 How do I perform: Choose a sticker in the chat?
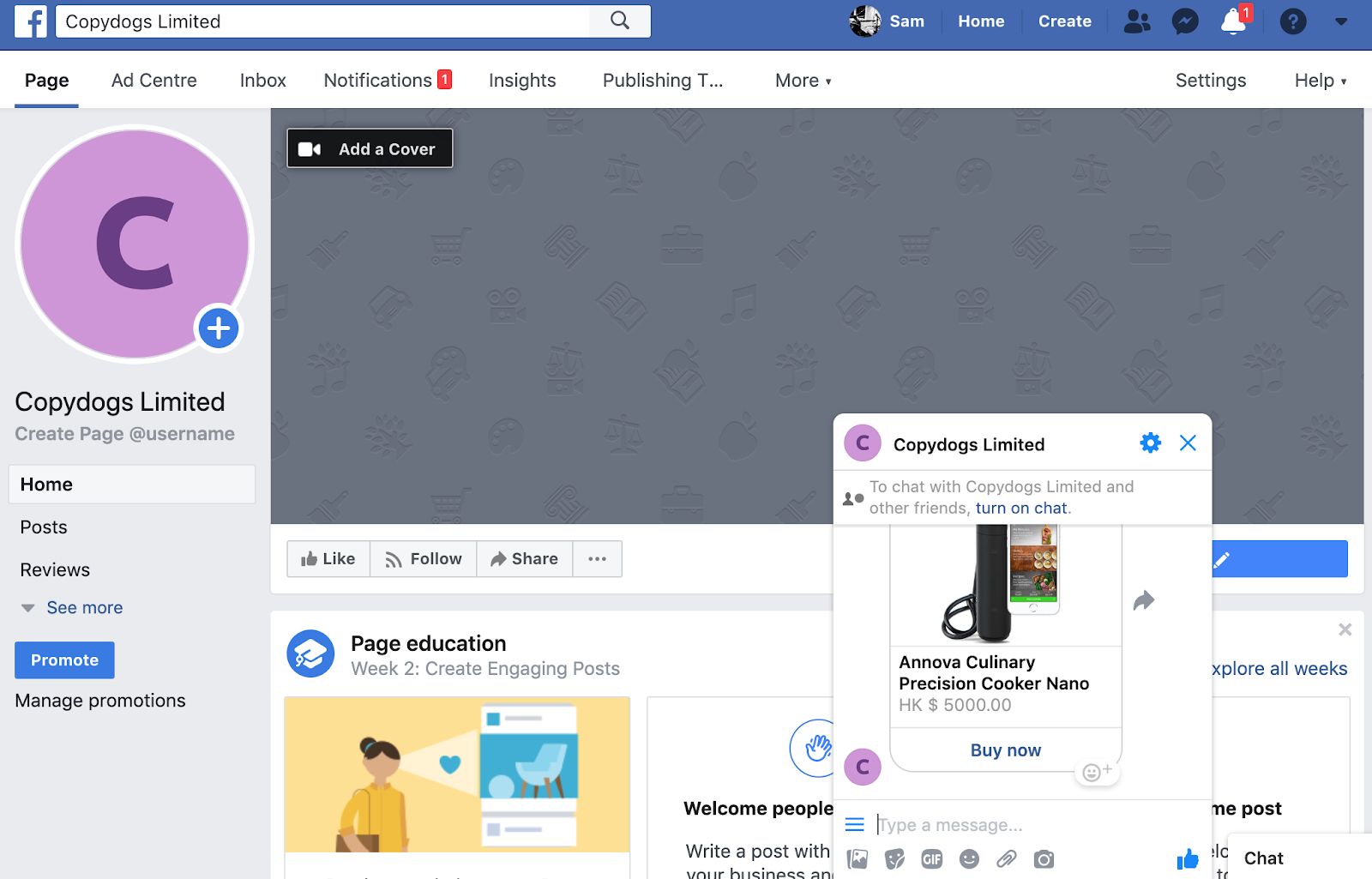[894, 859]
